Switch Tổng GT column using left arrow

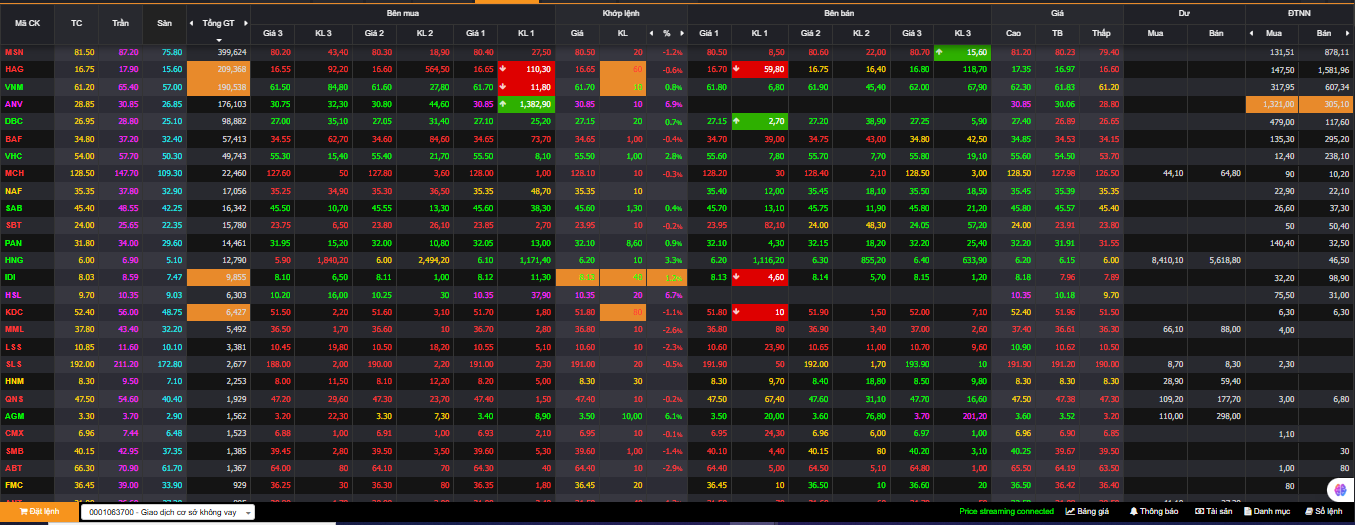pyautogui.click(x=194, y=22)
